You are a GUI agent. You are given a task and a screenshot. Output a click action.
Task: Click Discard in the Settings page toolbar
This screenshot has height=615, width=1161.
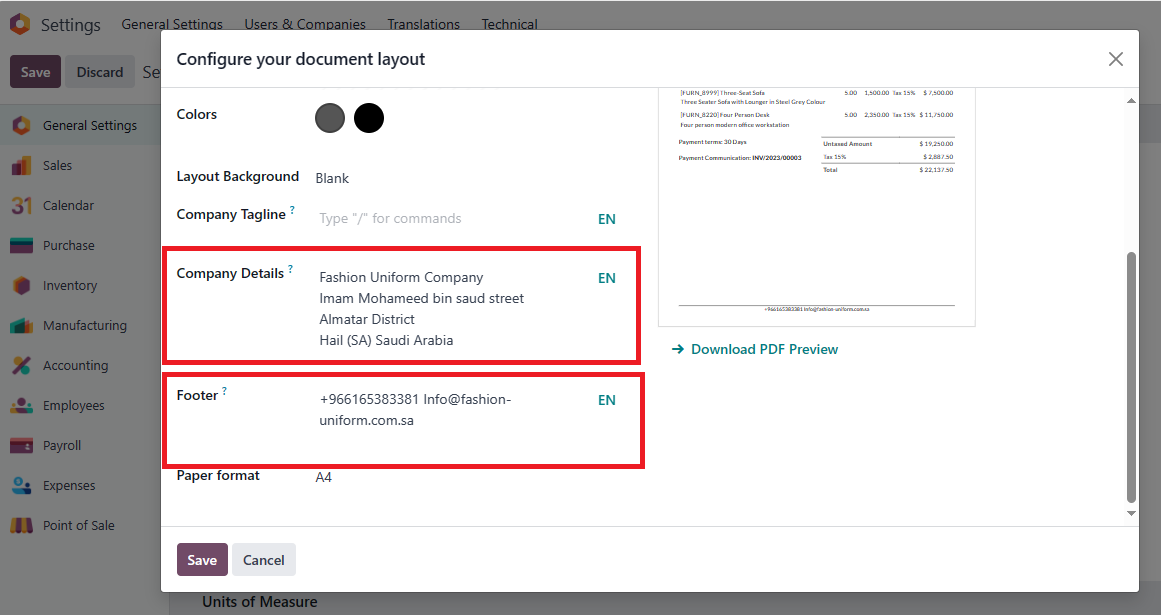tap(100, 72)
